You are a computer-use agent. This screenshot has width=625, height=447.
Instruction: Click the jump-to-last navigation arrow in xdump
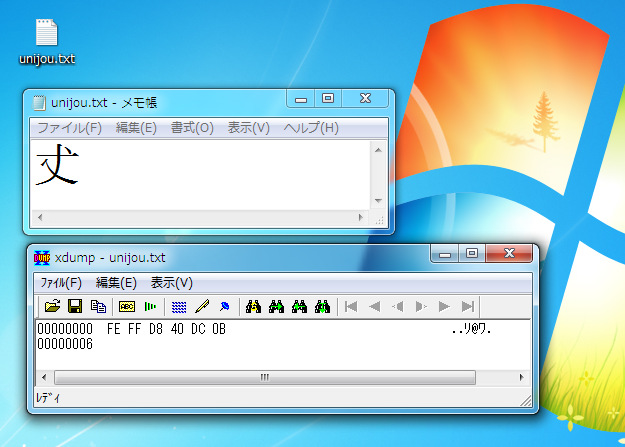point(468,306)
